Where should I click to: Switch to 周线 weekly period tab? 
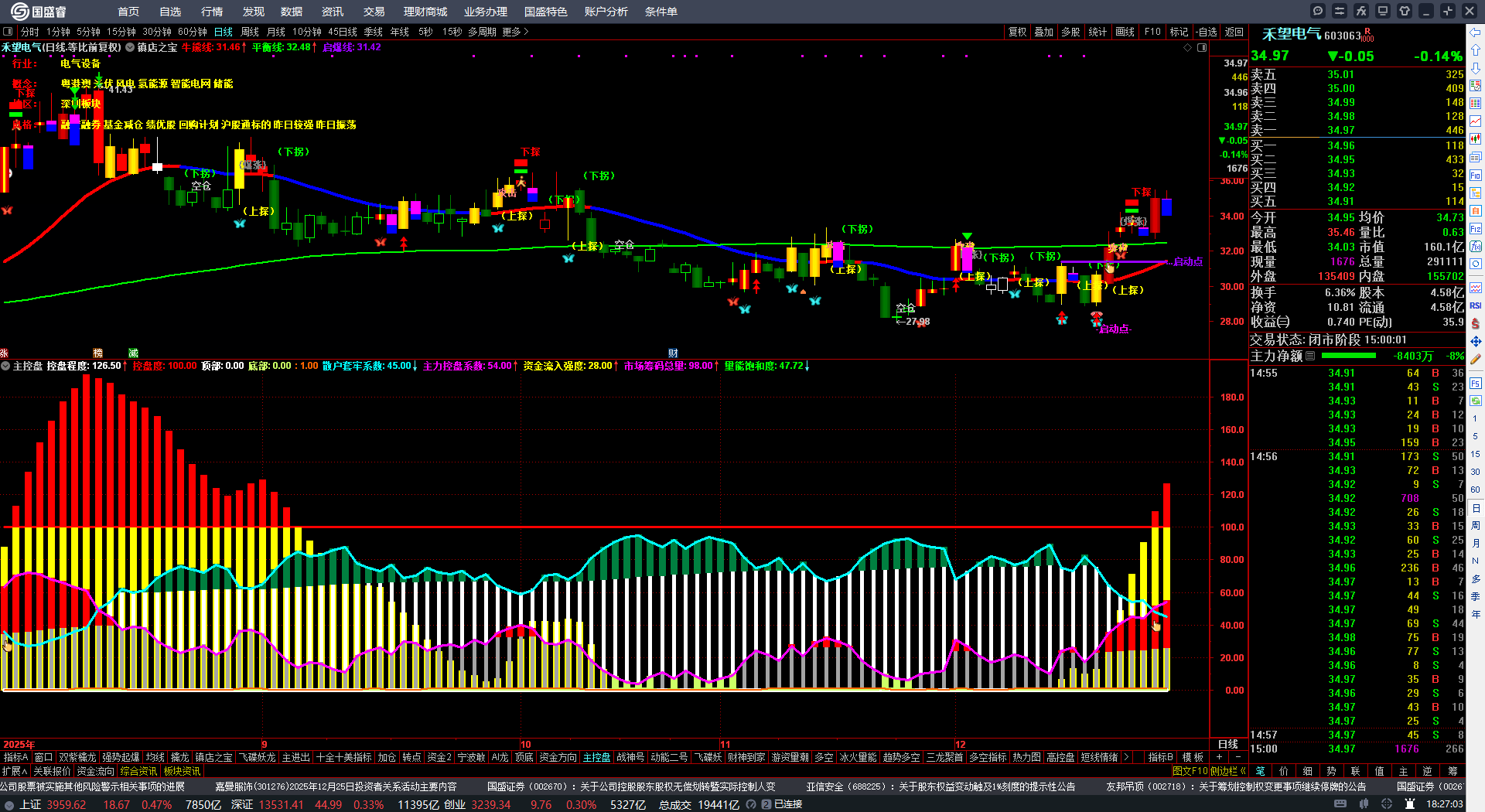(250, 32)
